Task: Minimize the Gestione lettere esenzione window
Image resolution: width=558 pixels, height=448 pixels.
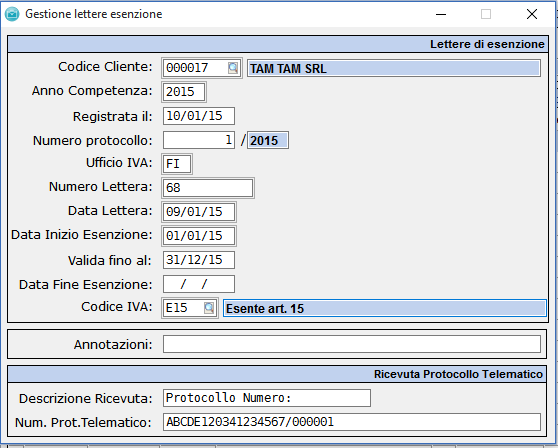Action: pyautogui.click(x=441, y=14)
